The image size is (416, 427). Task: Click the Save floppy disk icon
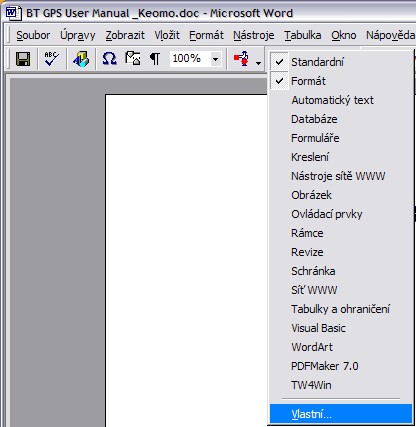[x=23, y=59]
